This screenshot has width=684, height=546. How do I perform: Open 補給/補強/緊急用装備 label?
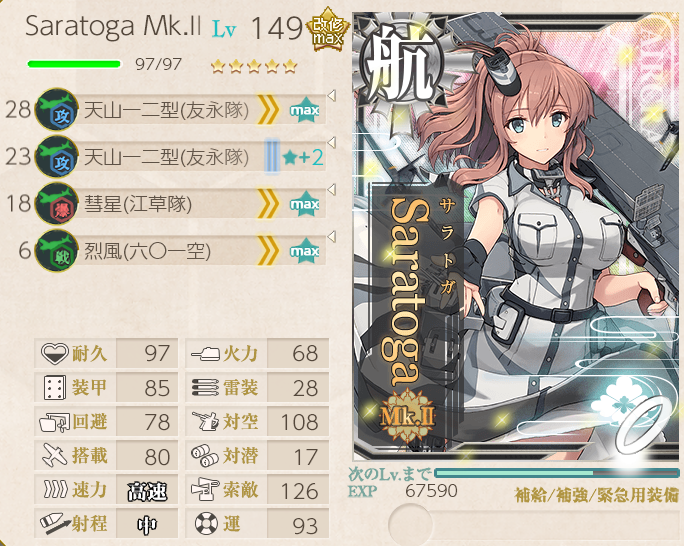pyautogui.click(x=597, y=495)
